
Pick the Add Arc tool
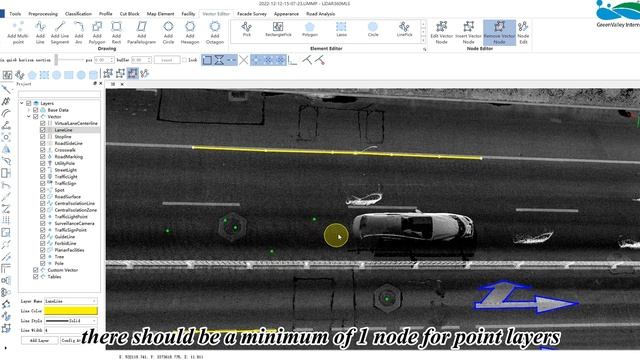(x=79, y=33)
